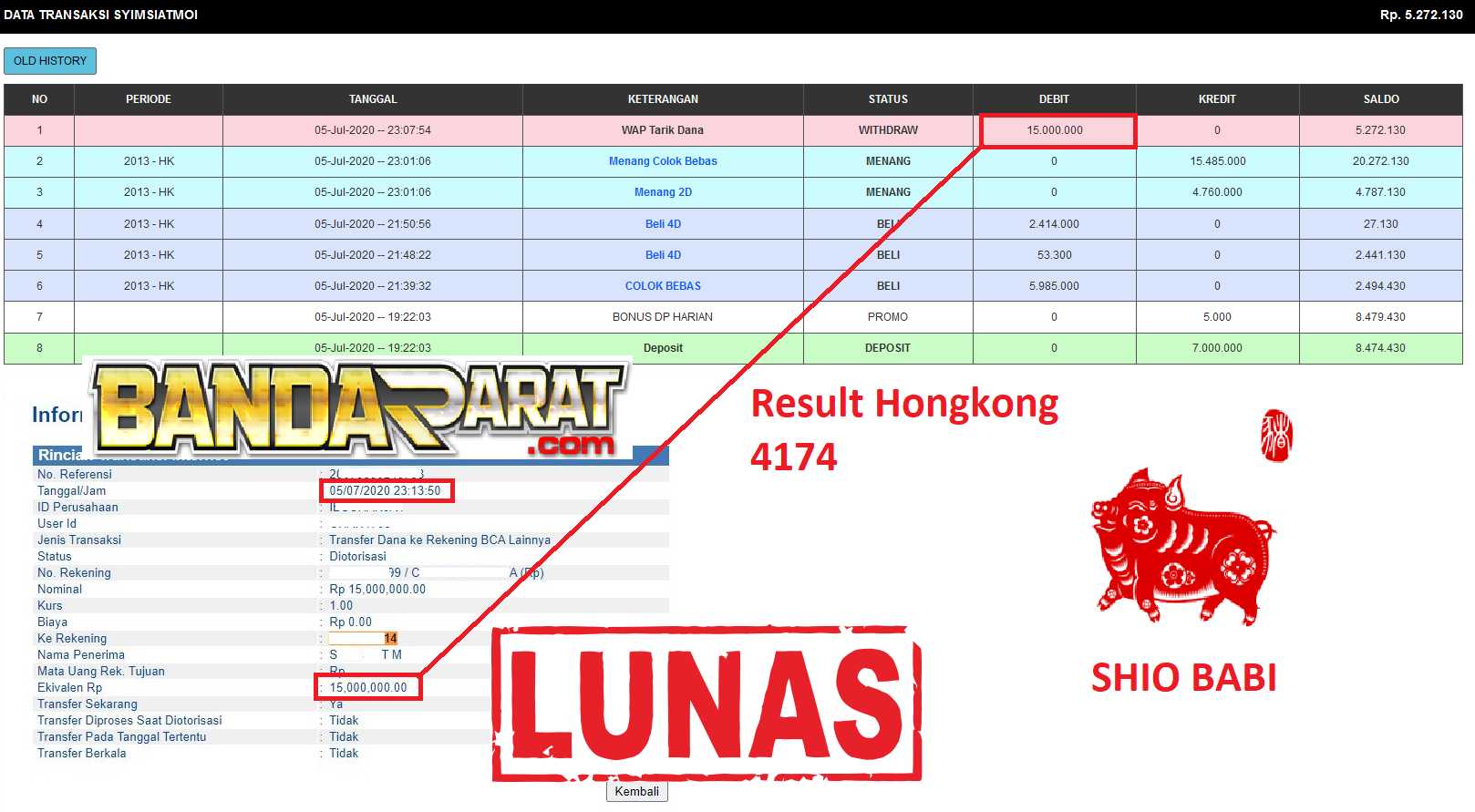1475x812 pixels.
Task: Open the Menang Colok Bebas link
Action: click(x=663, y=161)
